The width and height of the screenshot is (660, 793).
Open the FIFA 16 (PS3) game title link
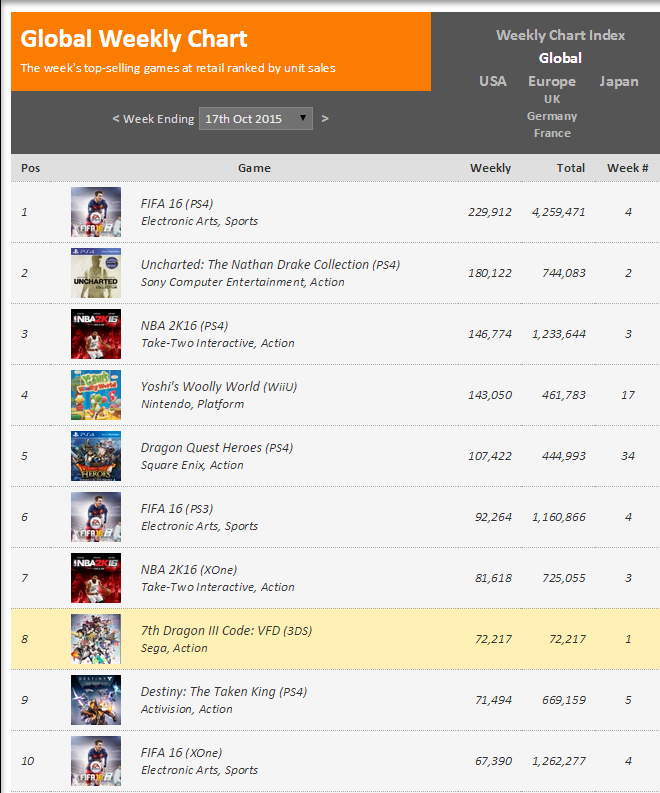[177, 509]
